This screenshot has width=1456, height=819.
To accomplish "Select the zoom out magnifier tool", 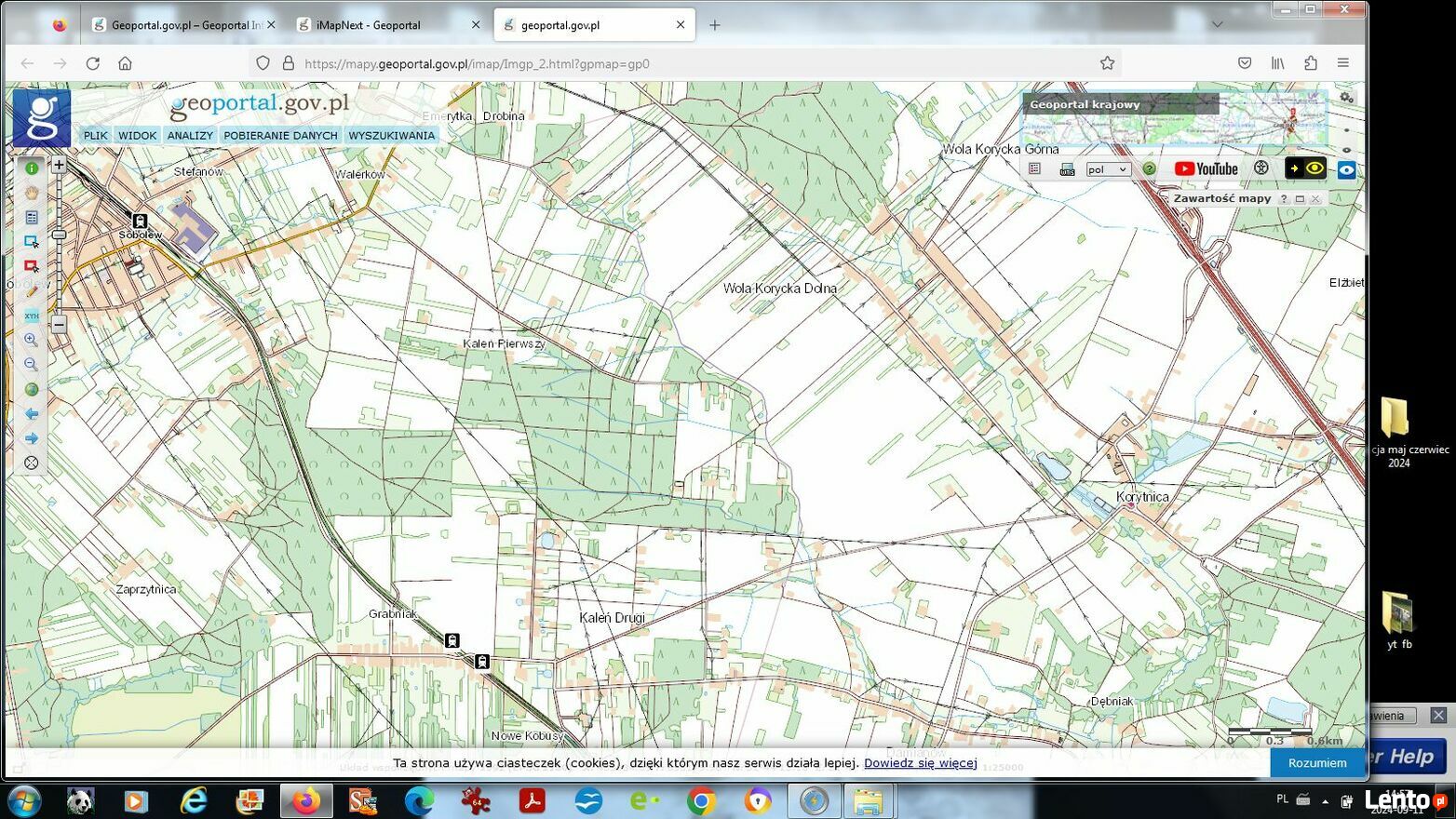I will (32, 365).
